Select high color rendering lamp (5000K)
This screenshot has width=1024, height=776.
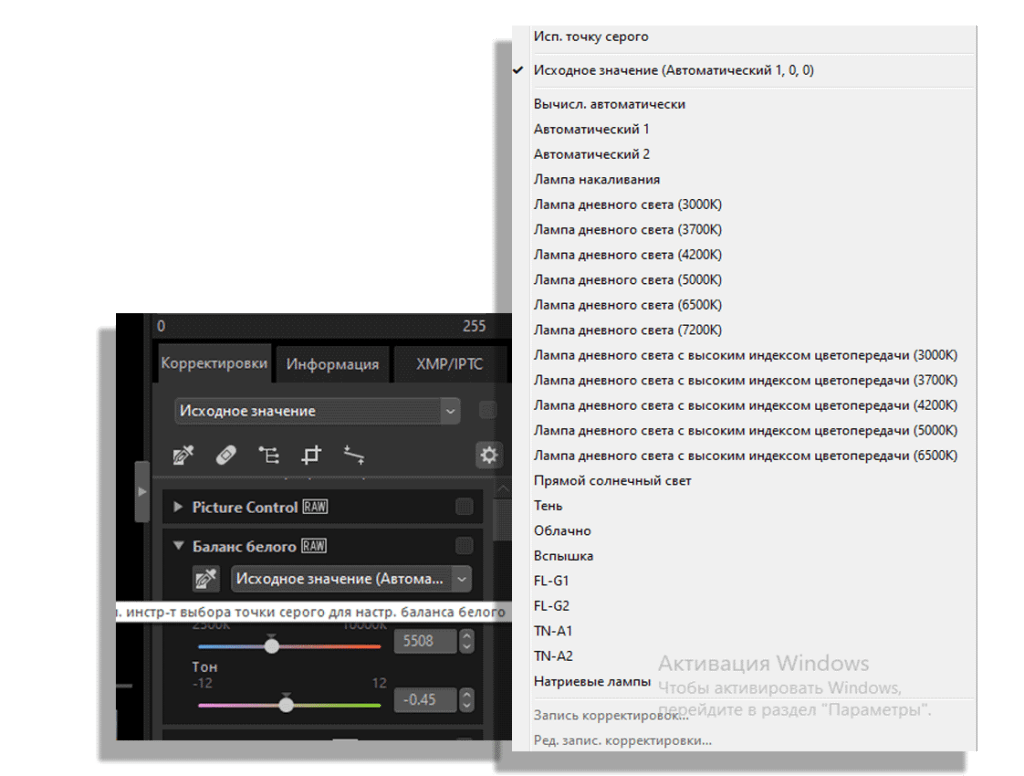tap(744, 430)
